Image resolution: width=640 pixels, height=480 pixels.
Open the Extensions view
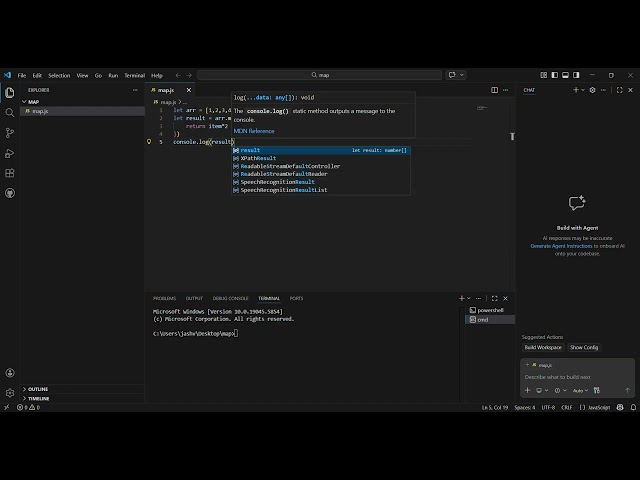tap(10, 173)
